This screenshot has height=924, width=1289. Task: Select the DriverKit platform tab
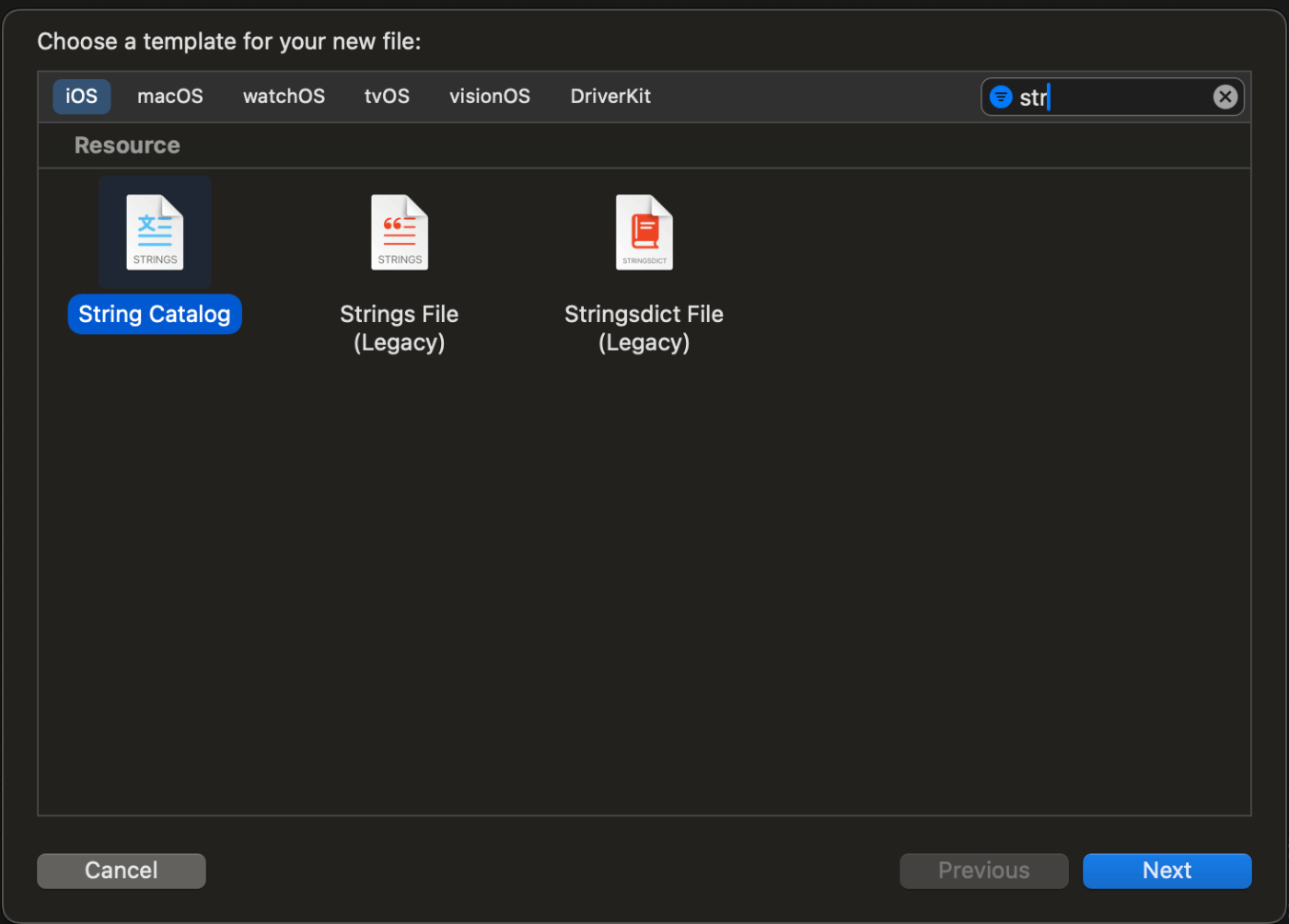tap(610, 97)
